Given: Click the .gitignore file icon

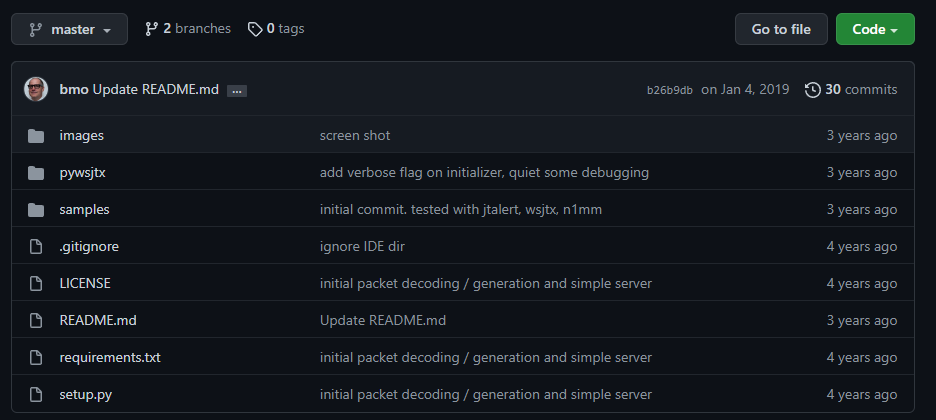Looking at the screenshot, I should 36,247.
